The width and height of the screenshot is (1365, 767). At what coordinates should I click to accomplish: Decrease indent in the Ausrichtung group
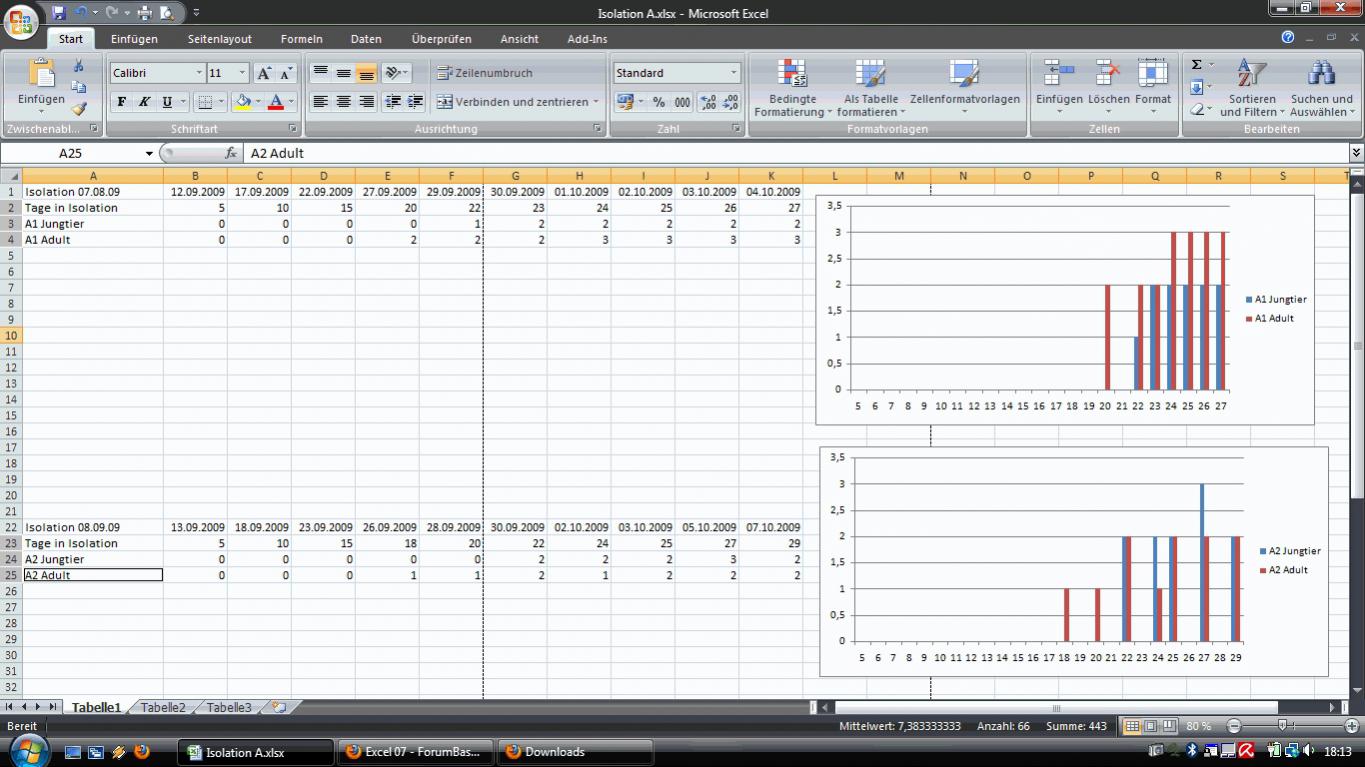click(393, 102)
